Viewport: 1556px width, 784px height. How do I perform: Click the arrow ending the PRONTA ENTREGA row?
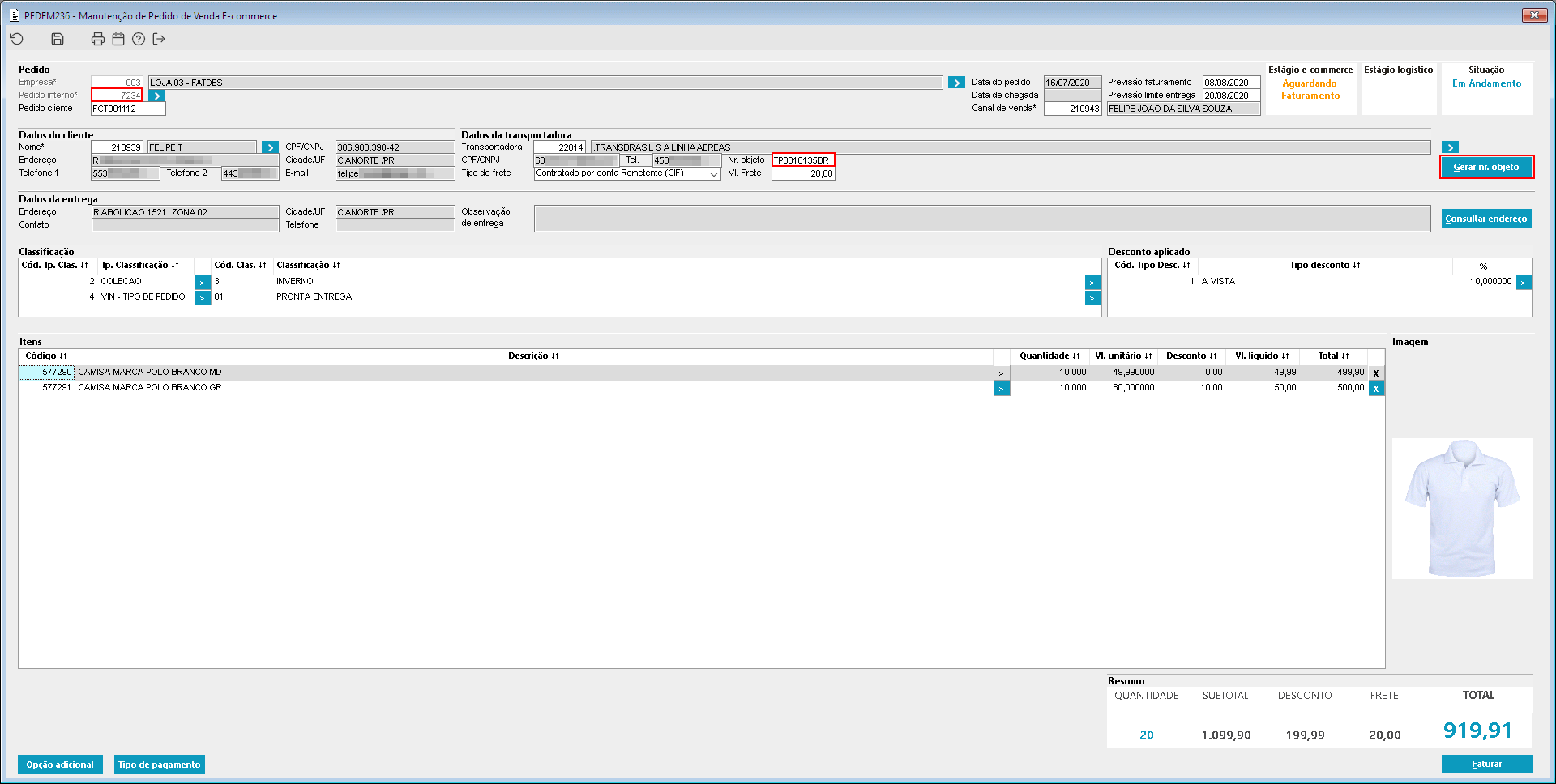tap(1092, 297)
